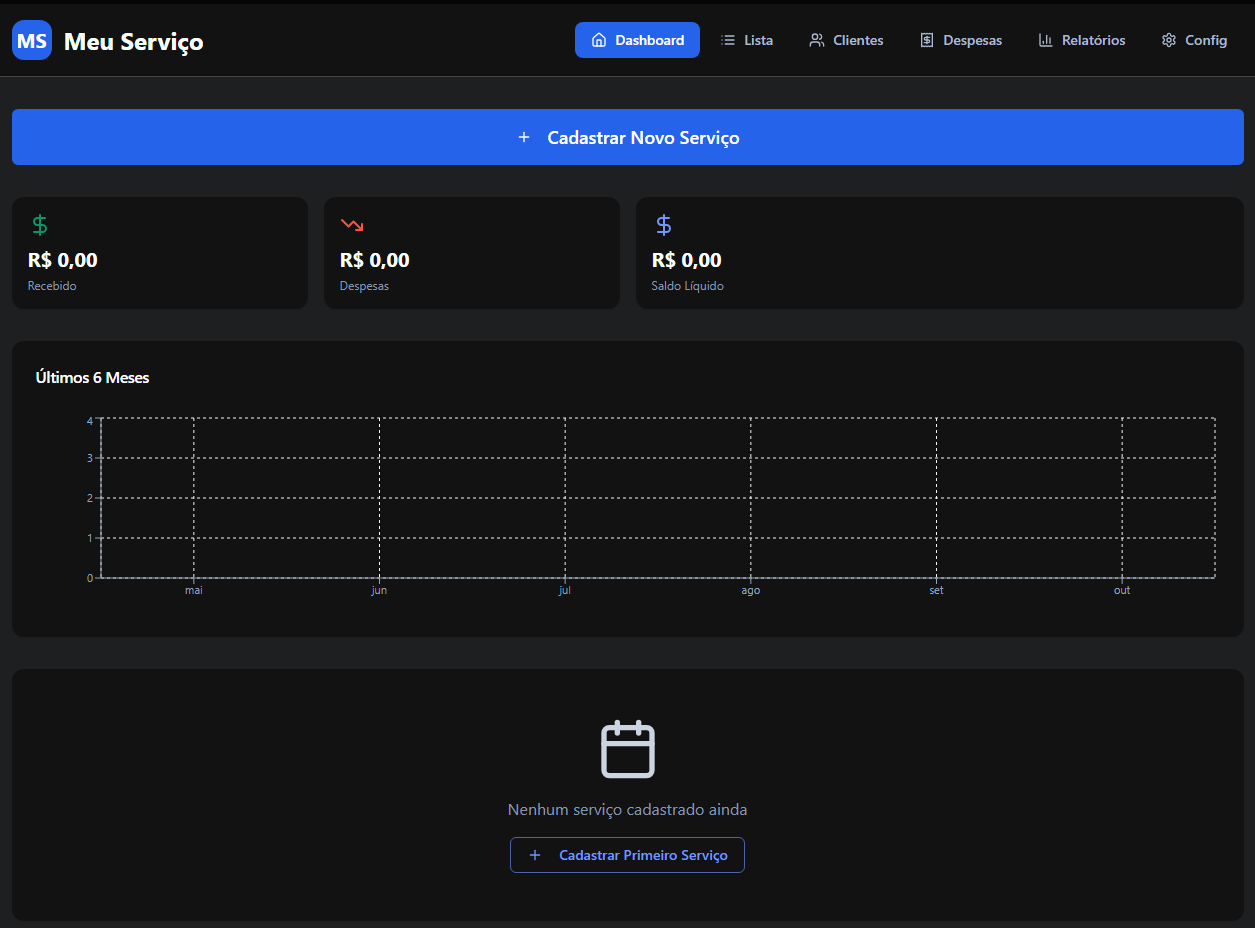Viewport: 1255px width, 928px height.
Task: Select the Saldo Líquido label
Action: (687, 286)
